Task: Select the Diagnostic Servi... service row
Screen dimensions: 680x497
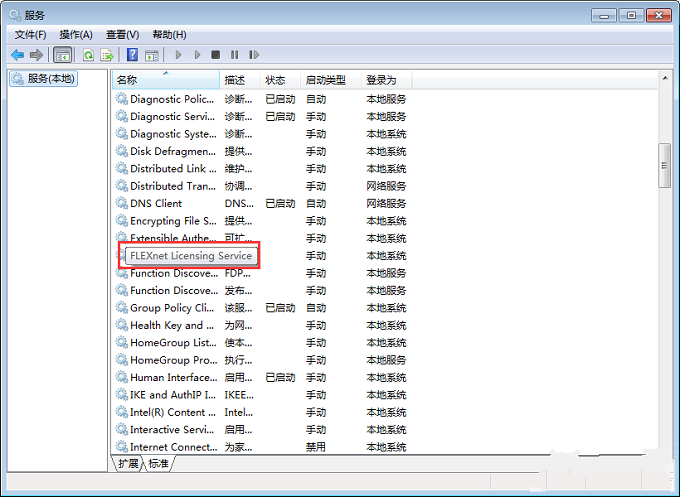Action: 261,117
